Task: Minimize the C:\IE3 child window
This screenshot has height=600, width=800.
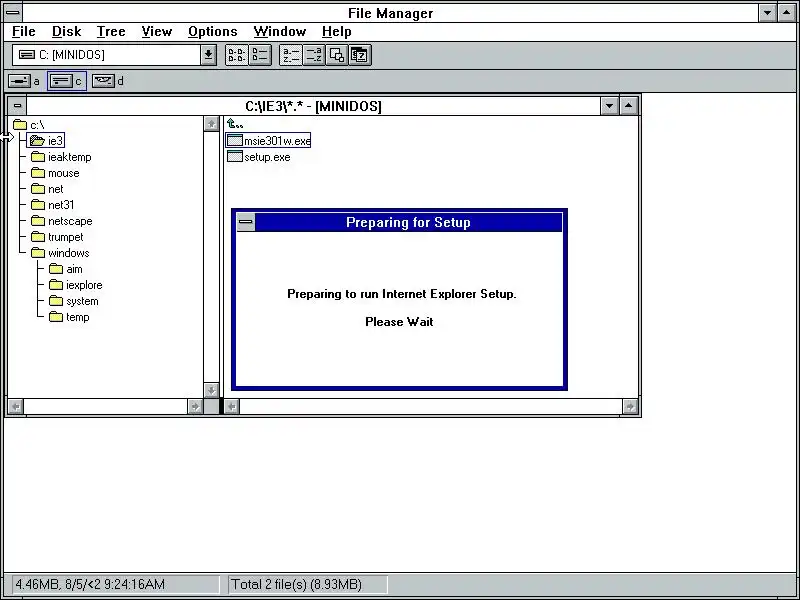Action: point(610,106)
